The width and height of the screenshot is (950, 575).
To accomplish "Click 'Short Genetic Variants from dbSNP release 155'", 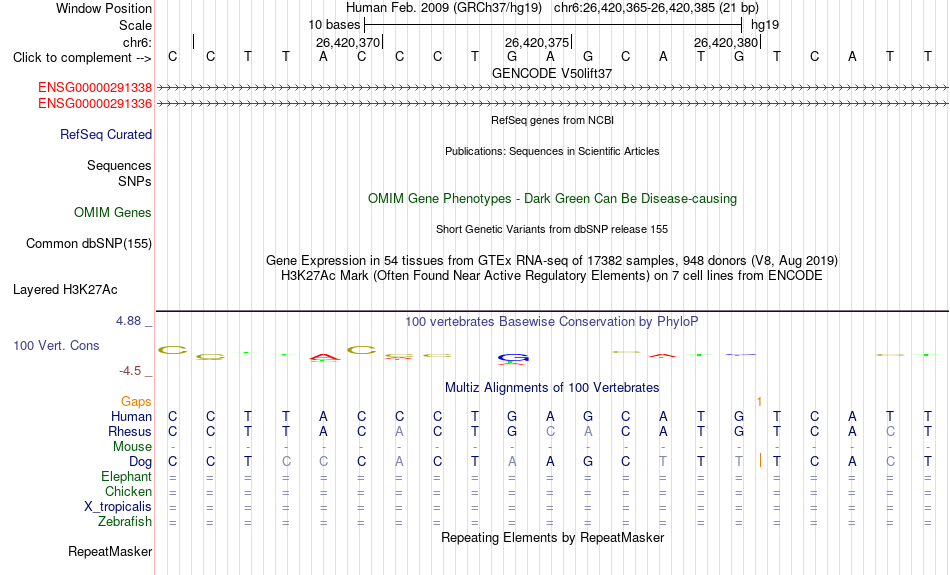I will pyautogui.click(x=552, y=229).
